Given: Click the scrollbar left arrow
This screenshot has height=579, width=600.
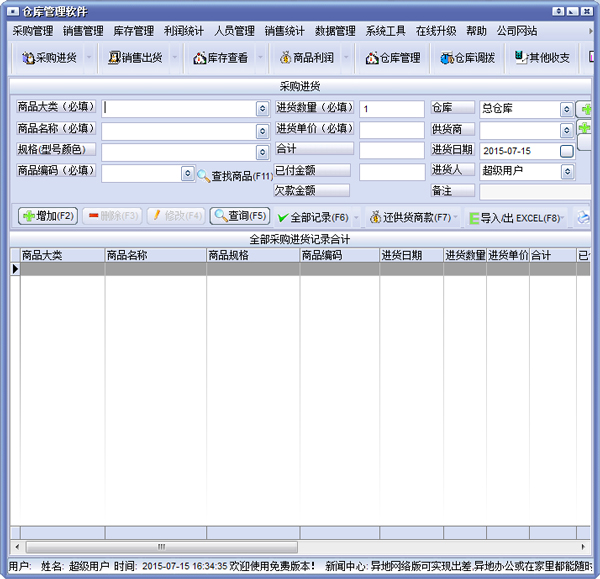Looking at the screenshot, I should [17, 546].
